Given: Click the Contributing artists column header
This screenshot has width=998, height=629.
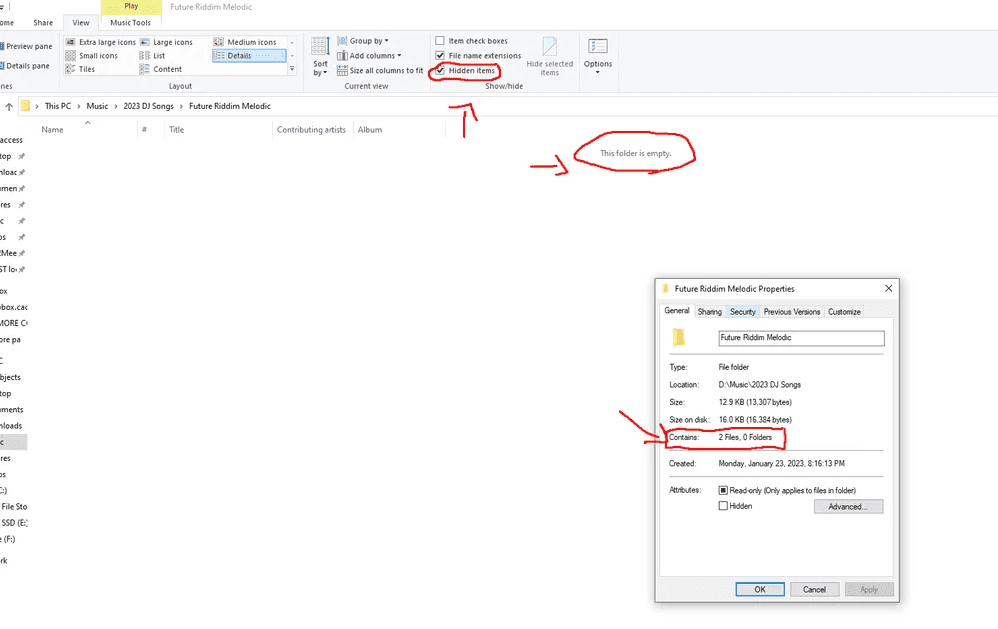Looking at the screenshot, I should (311, 130).
